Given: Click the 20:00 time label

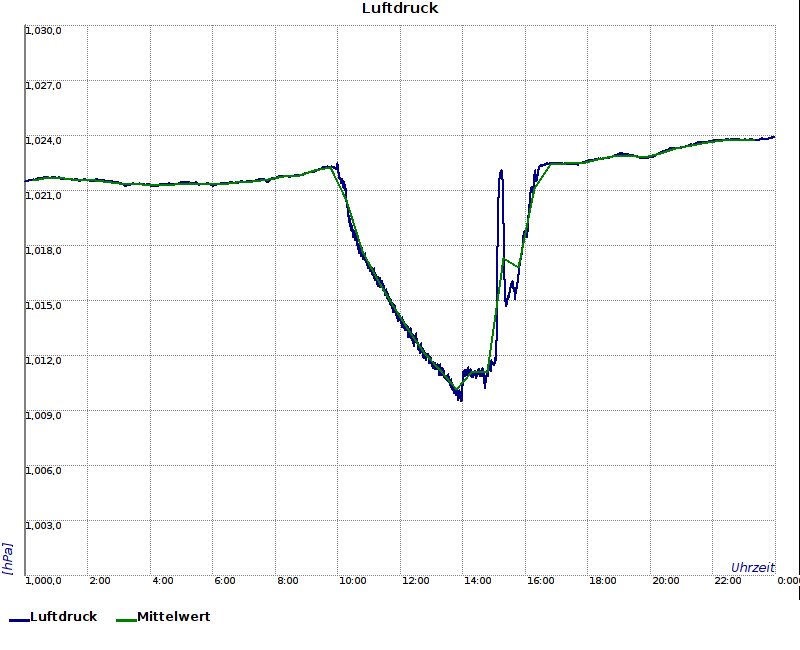Looking at the screenshot, I should pyautogui.click(x=666, y=581).
